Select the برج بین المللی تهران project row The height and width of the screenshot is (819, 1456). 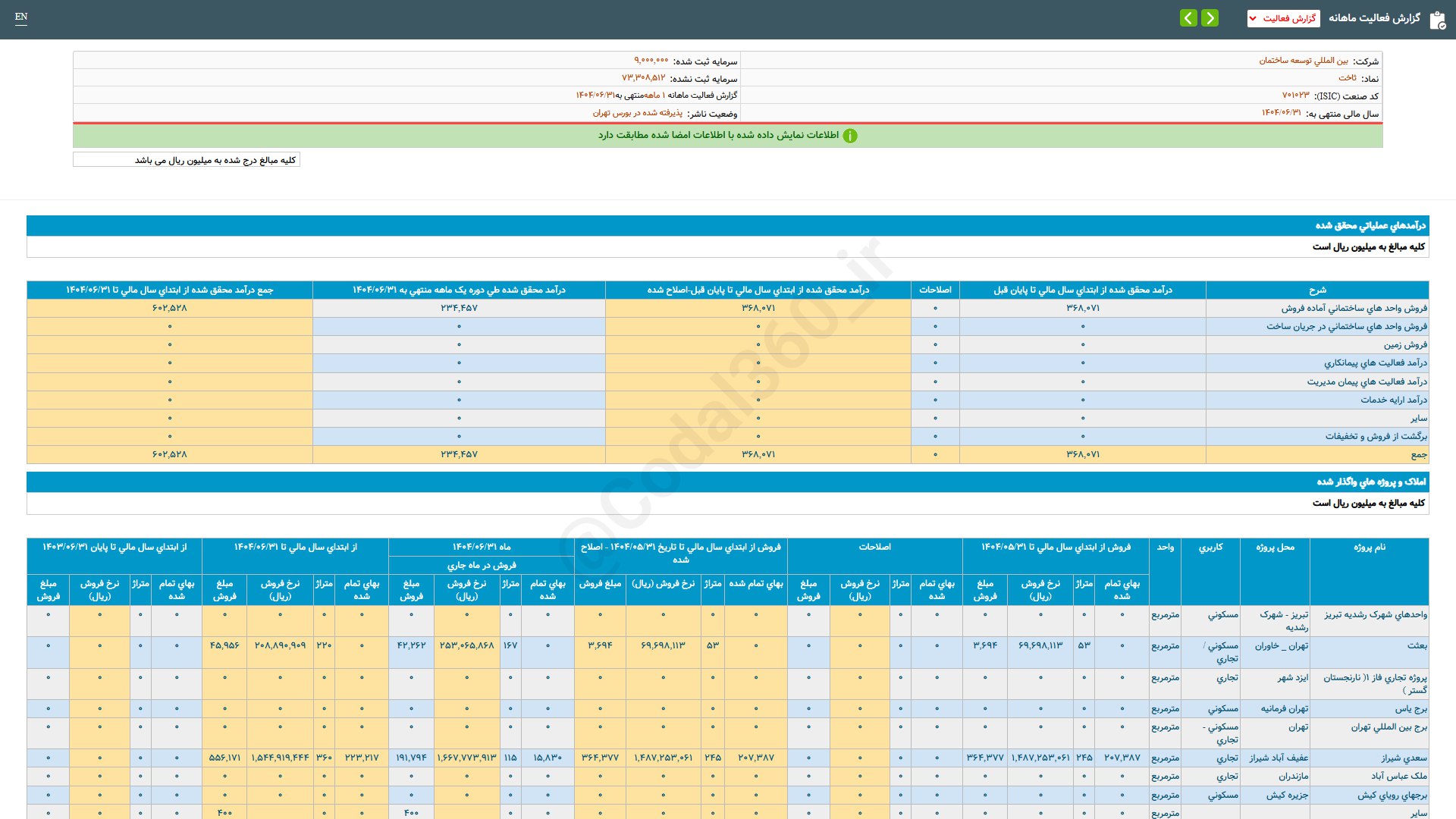point(1389,727)
